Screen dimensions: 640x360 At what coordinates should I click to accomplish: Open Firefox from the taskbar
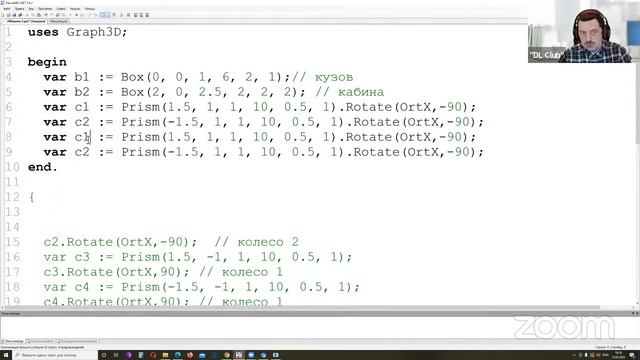[189, 355]
